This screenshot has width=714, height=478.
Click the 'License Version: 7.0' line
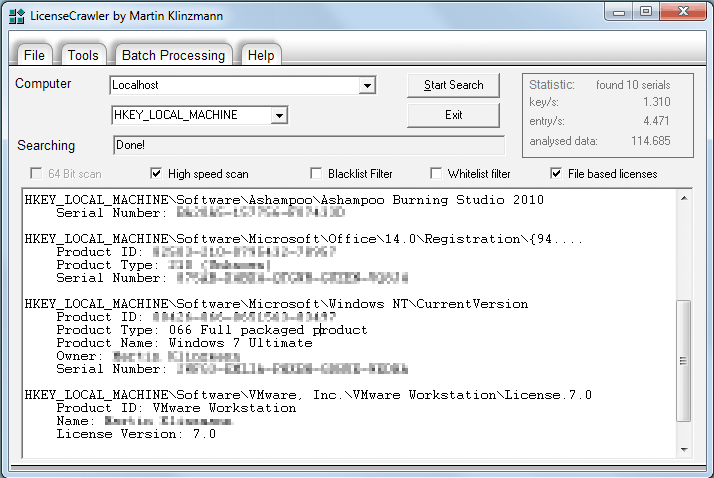[136, 434]
